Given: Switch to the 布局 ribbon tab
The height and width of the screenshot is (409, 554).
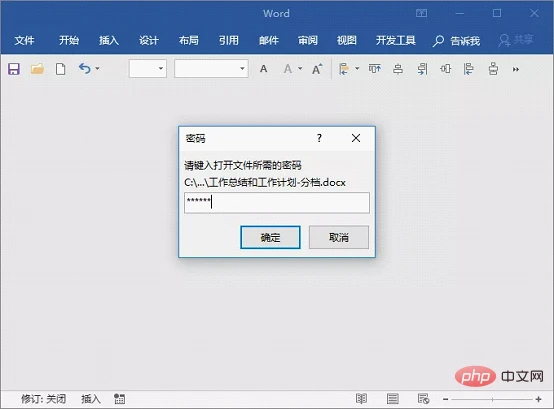Looking at the screenshot, I should (189, 41).
